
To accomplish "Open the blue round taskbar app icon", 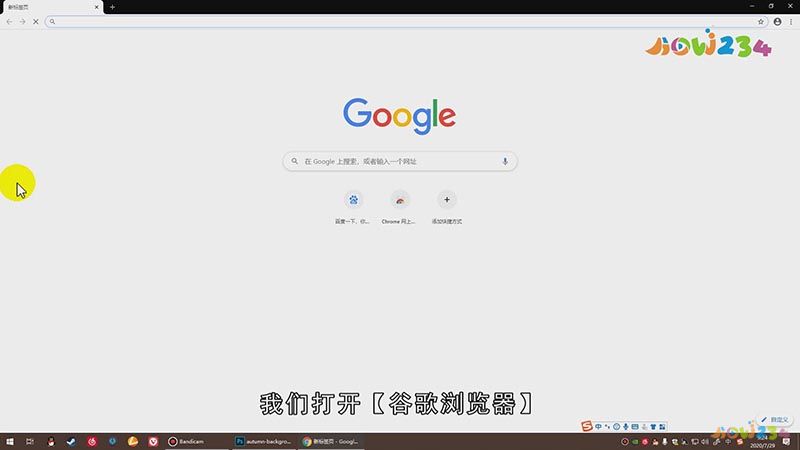I will point(112,441).
